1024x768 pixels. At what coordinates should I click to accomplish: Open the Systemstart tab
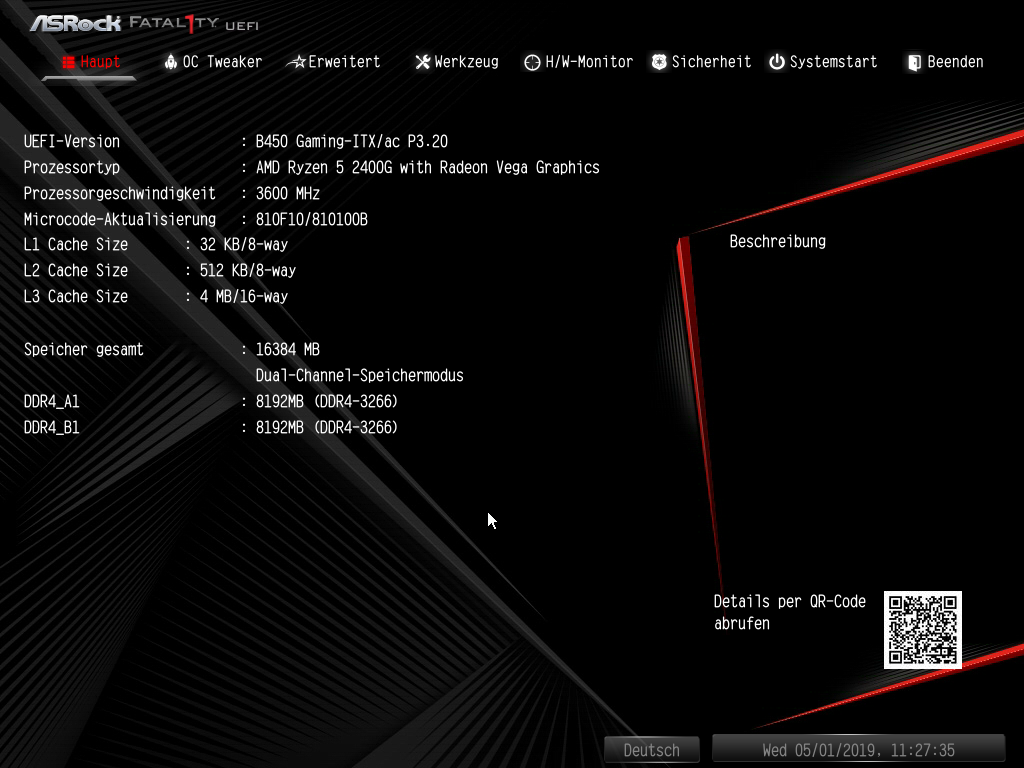(823, 62)
